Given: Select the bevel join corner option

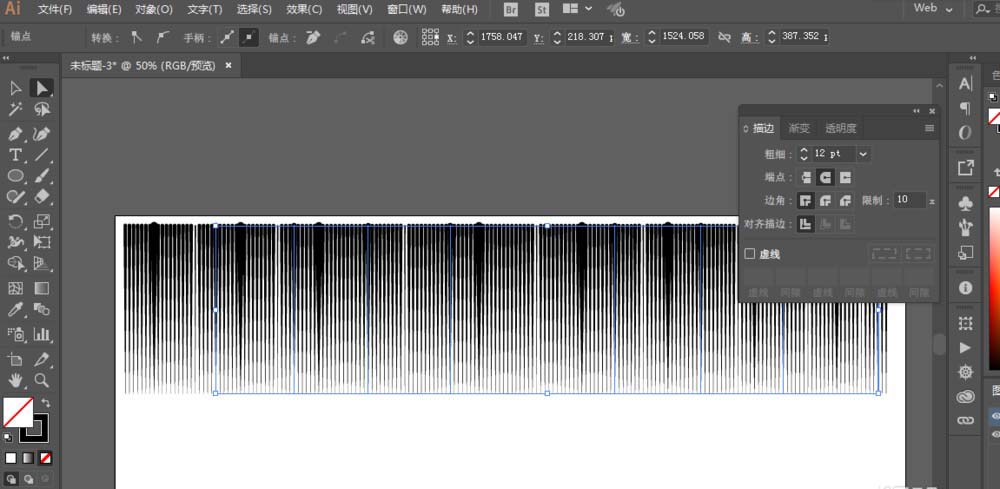Looking at the screenshot, I should [845, 200].
